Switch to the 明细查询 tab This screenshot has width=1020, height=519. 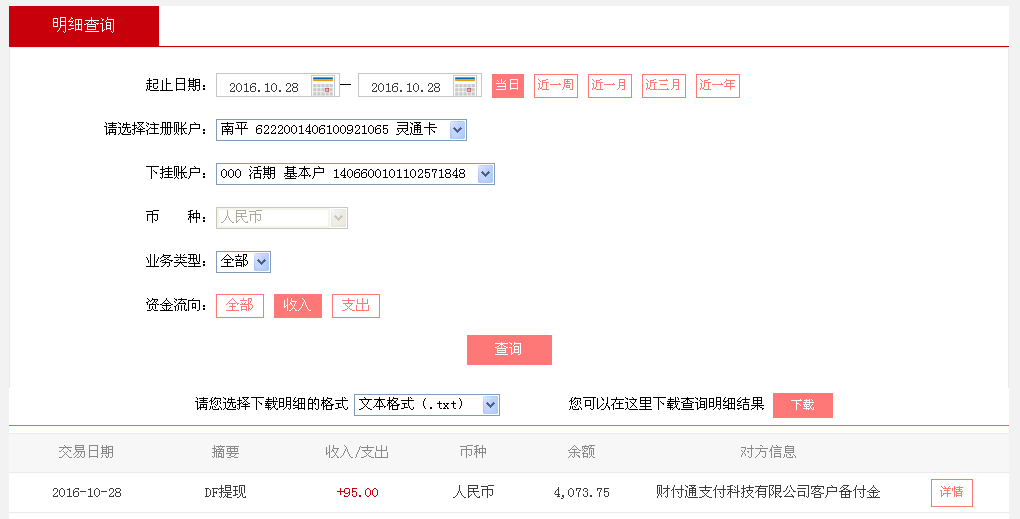84,26
